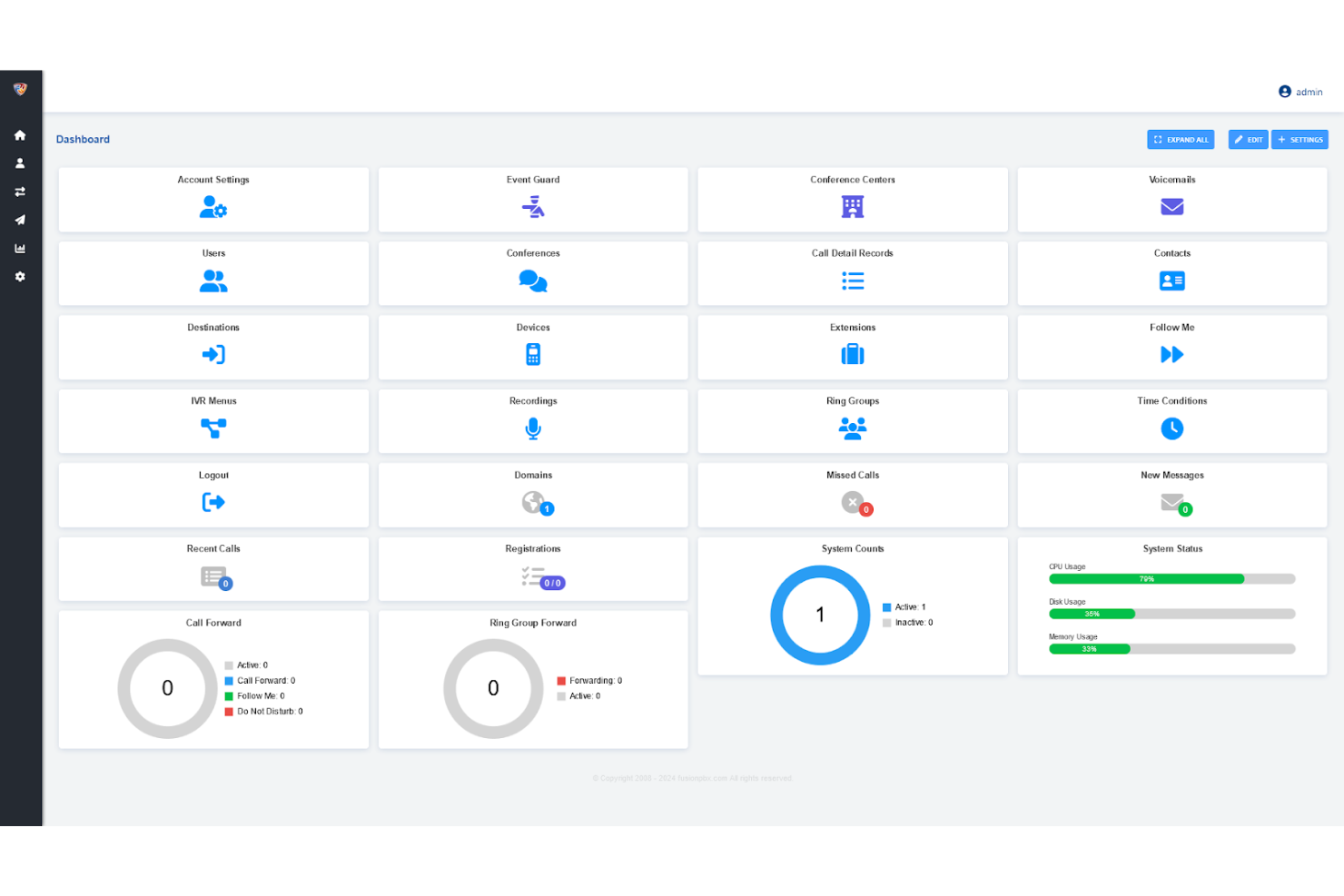Select the home icon in the sidebar
The image size is (1344, 896).
pos(20,134)
